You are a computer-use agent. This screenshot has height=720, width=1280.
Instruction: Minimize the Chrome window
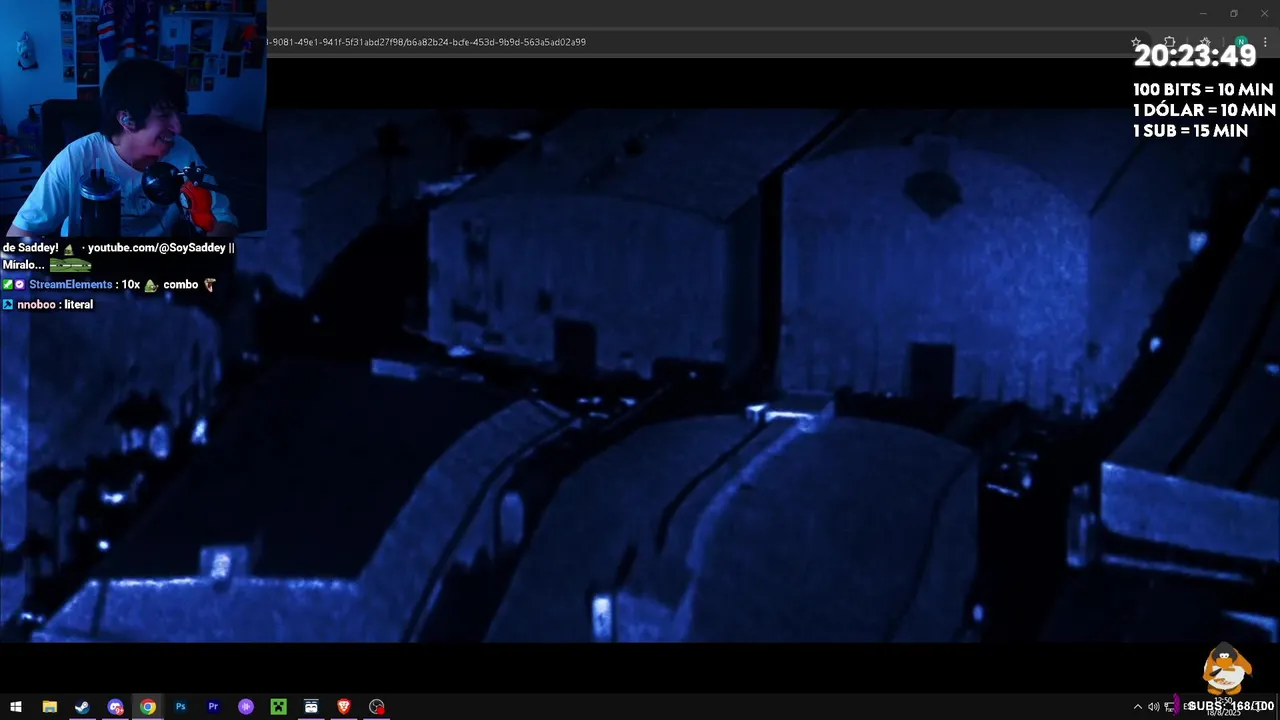tap(1203, 13)
